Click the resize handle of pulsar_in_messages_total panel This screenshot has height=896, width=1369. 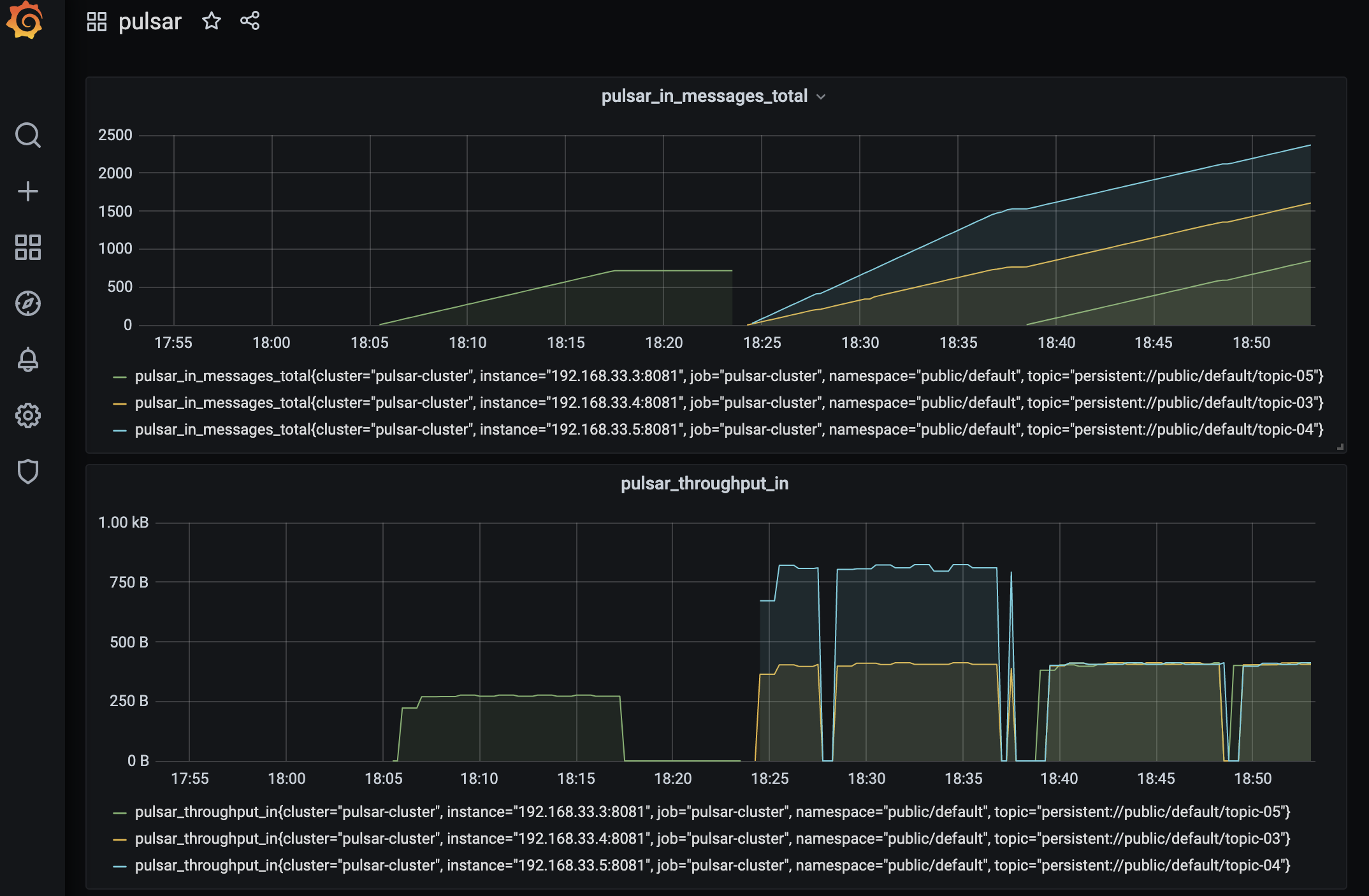pyautogui.click(x=1340, y=447)
